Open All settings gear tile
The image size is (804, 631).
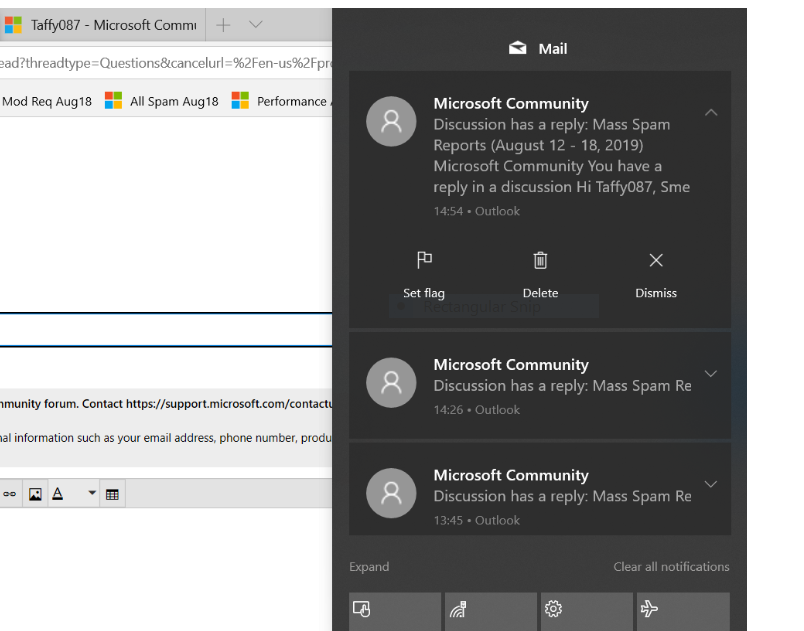click(587, 612)
